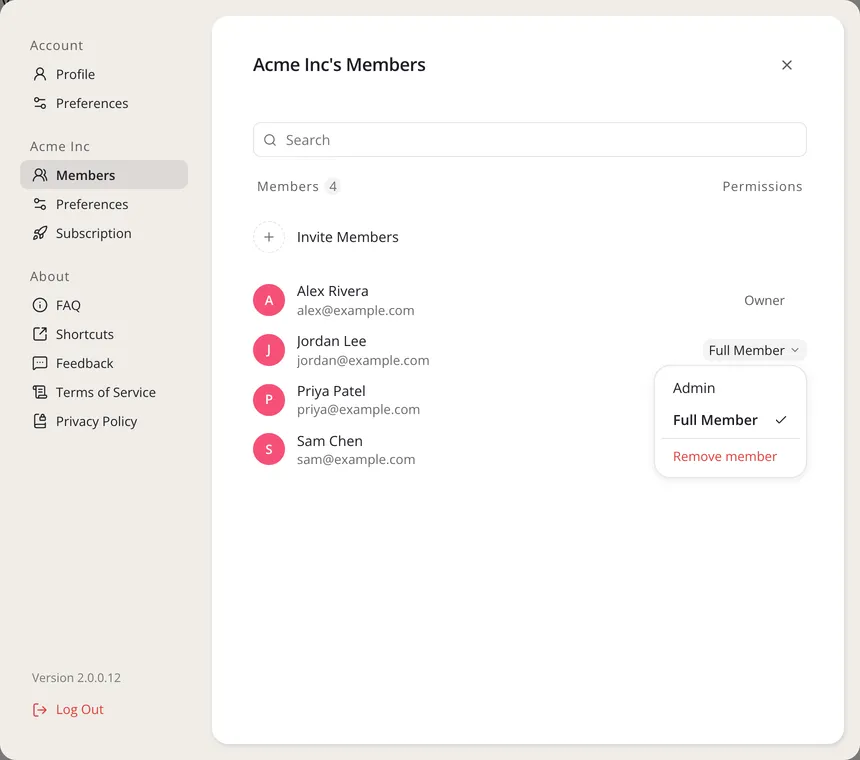Click the FAQ info circle icon

(x=39, y=305)
